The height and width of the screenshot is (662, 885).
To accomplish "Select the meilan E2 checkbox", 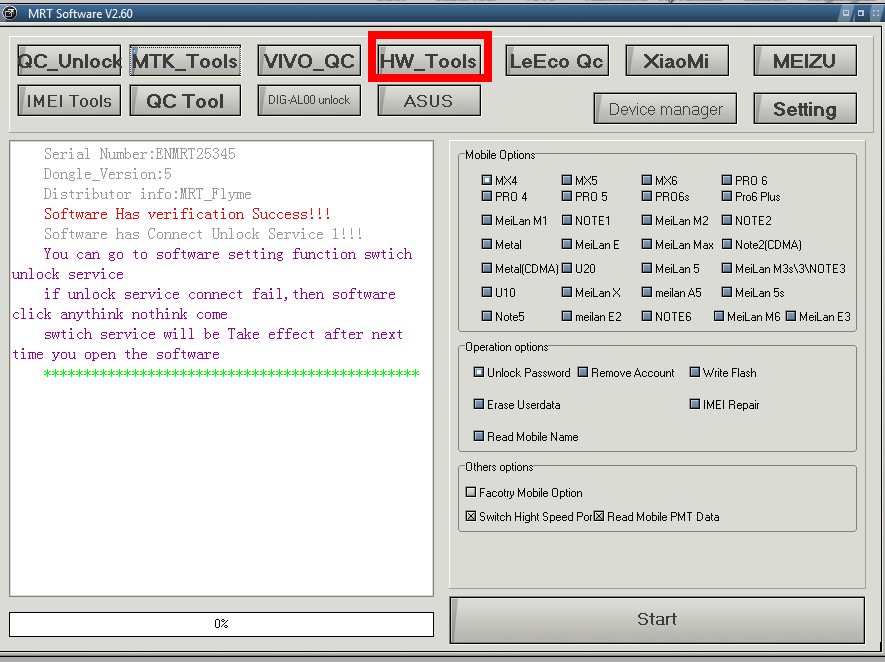I will [567, 316].
